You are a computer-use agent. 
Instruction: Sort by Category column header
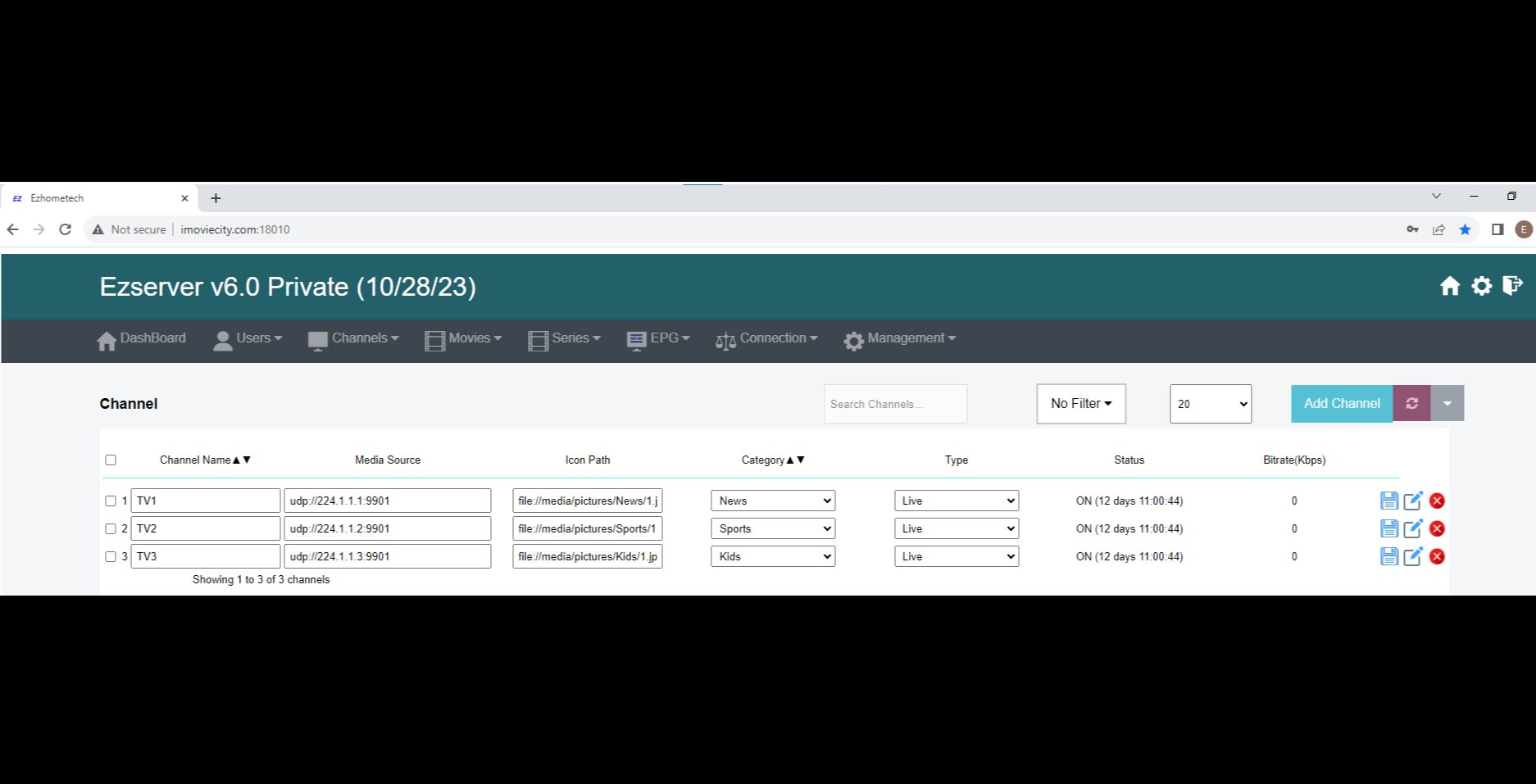click(x=773, y=460)
